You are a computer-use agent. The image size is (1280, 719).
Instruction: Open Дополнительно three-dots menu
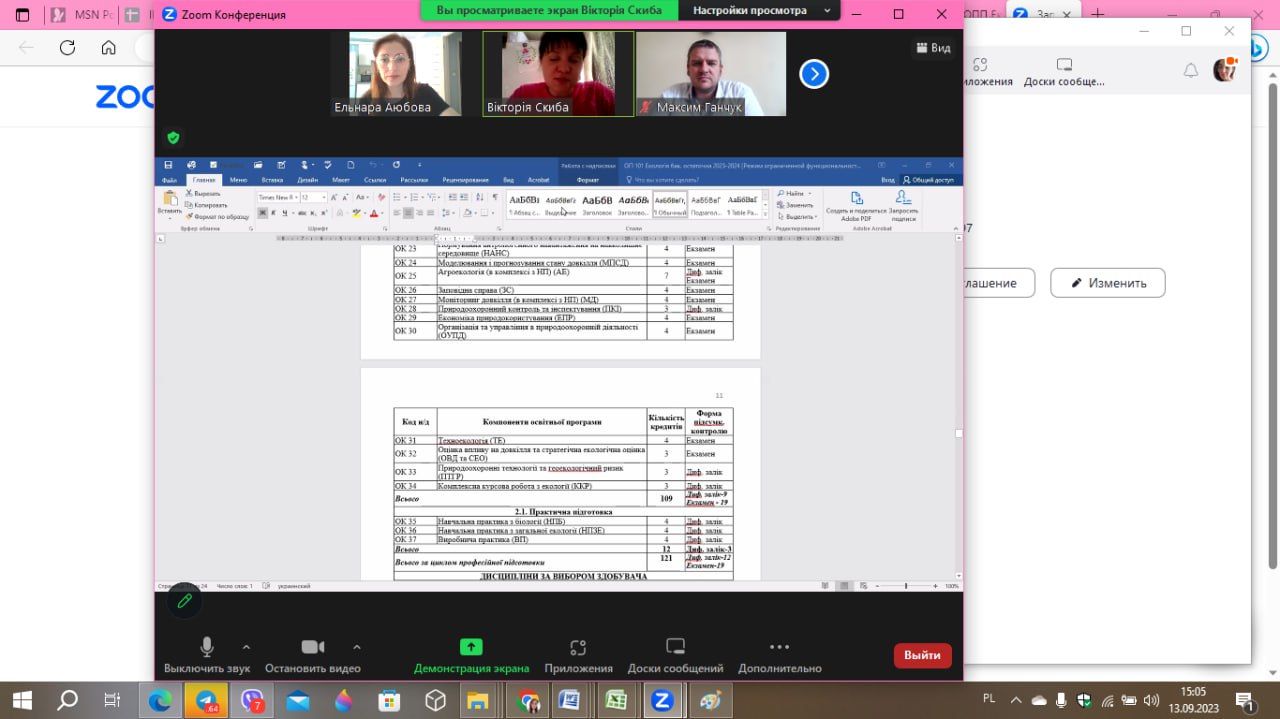[x=780, y=656]
